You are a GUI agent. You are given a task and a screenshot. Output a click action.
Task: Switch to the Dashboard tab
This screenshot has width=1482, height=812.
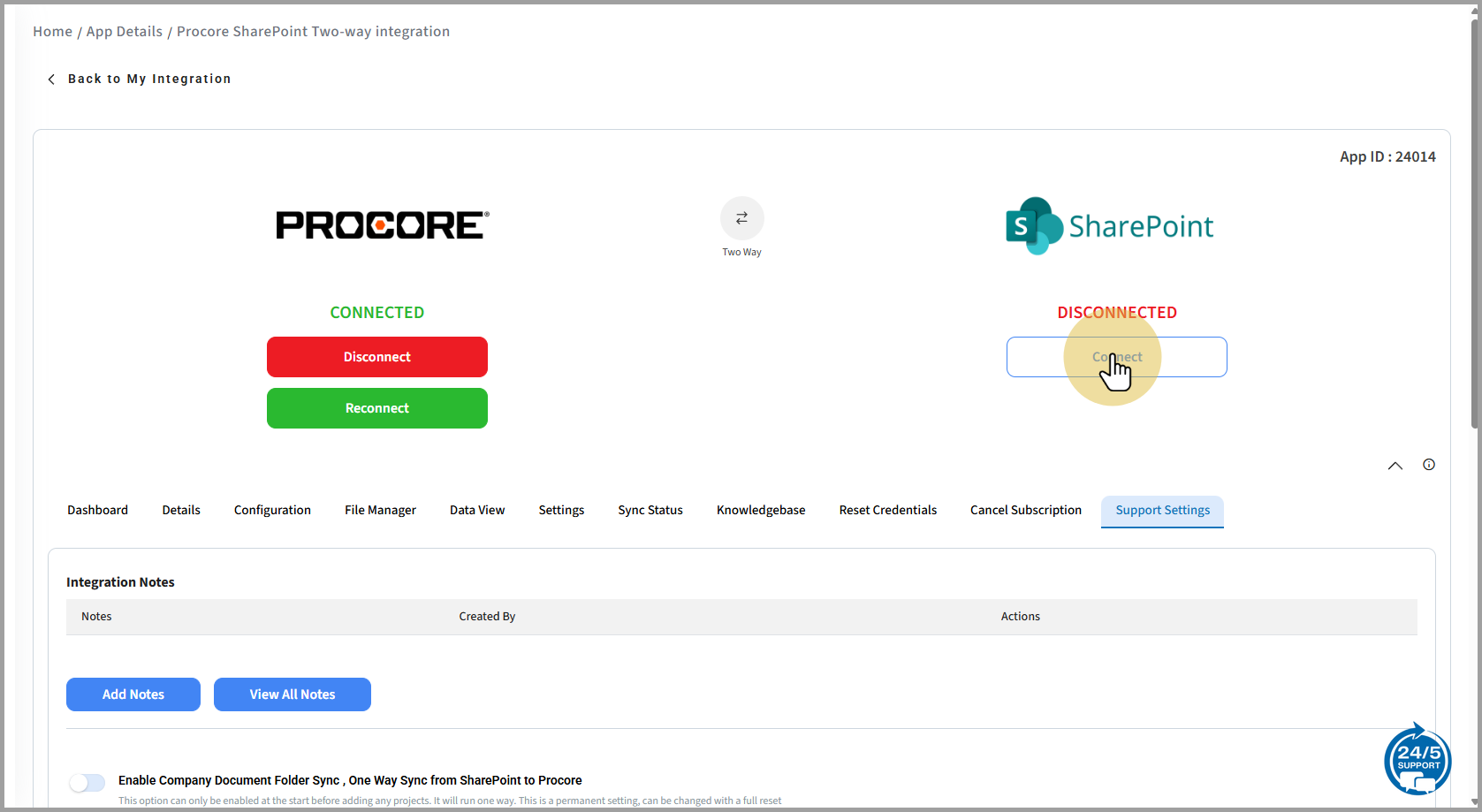pyautogui.click(x=97, y=511)
